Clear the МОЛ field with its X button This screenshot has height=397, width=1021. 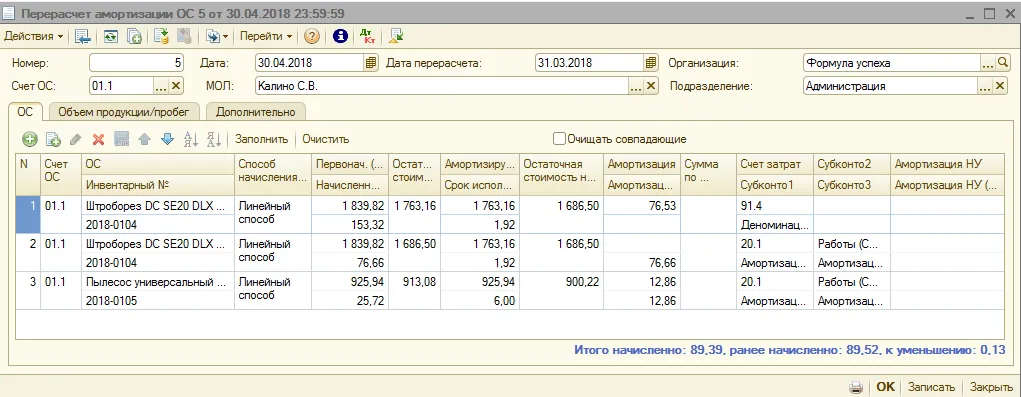[x=650, y=86]
